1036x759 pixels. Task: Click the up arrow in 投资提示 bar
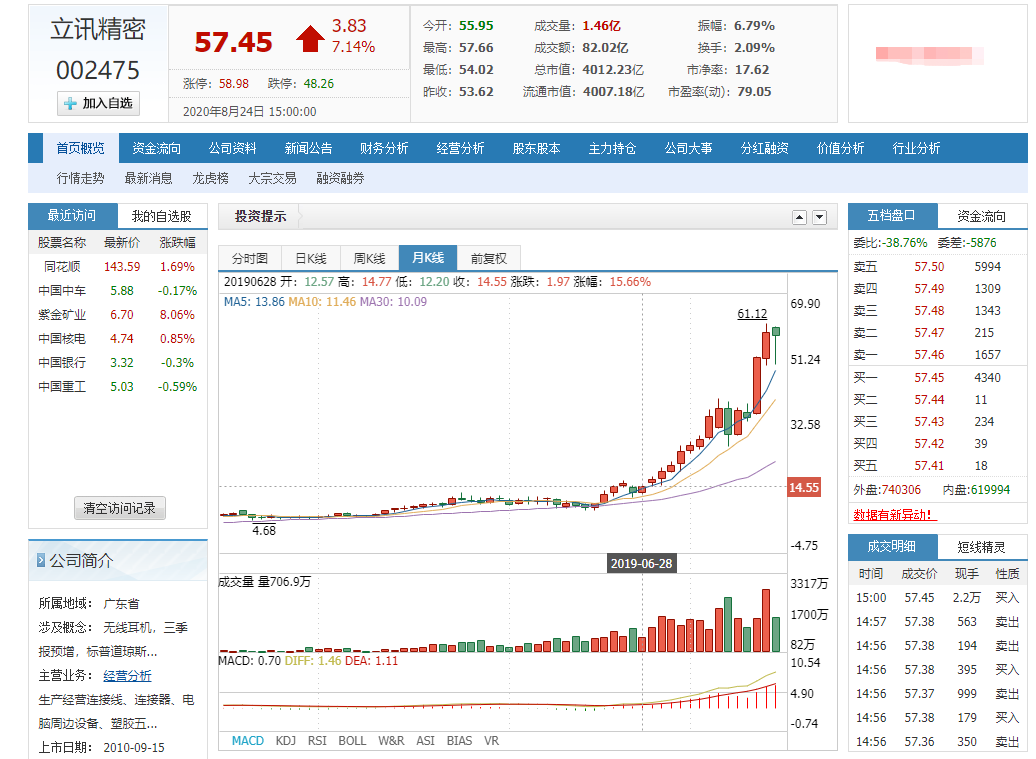(x=799, y=217)
